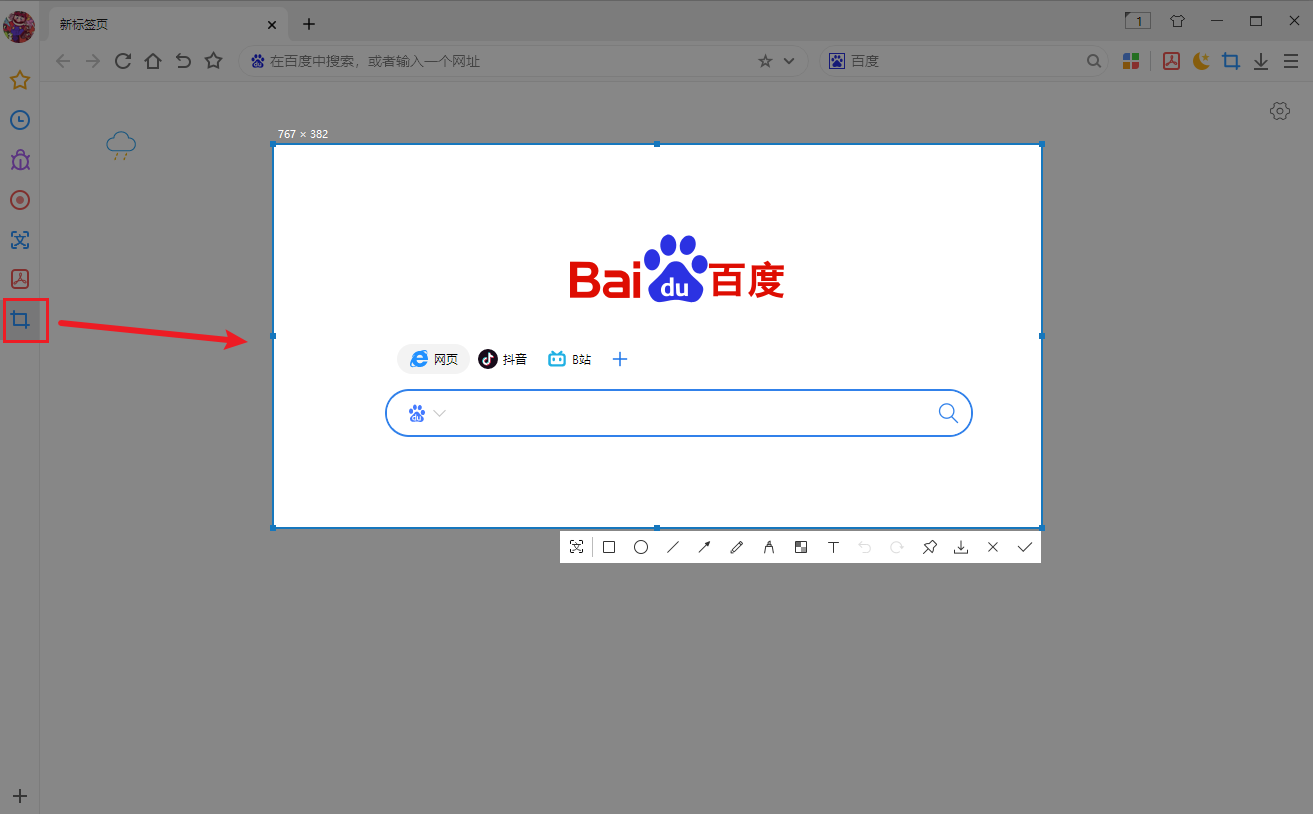Select the highlighter marker tool
The width and height of the screenshot is (1313, 814).
point(769,547)
